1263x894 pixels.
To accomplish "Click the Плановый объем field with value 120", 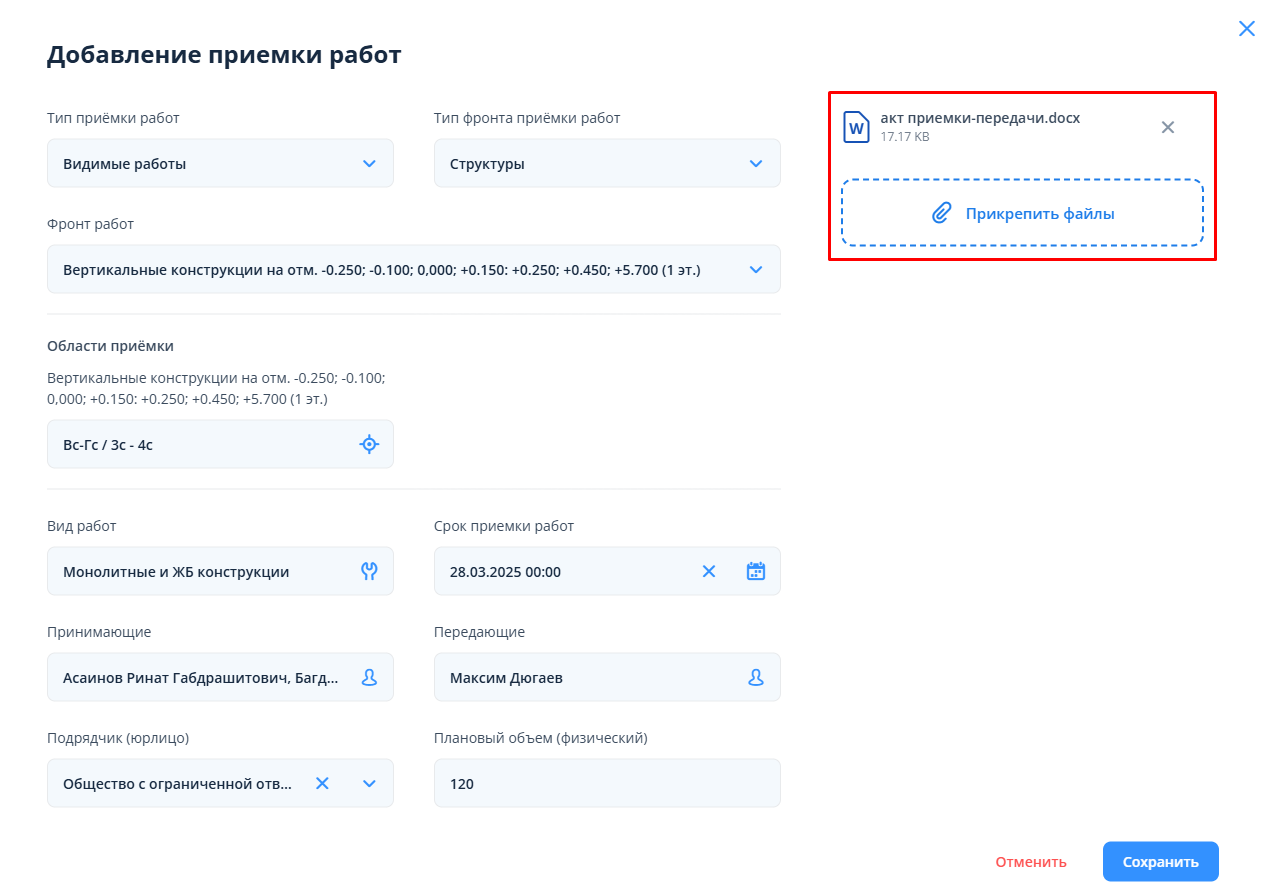I will [606, 783].
